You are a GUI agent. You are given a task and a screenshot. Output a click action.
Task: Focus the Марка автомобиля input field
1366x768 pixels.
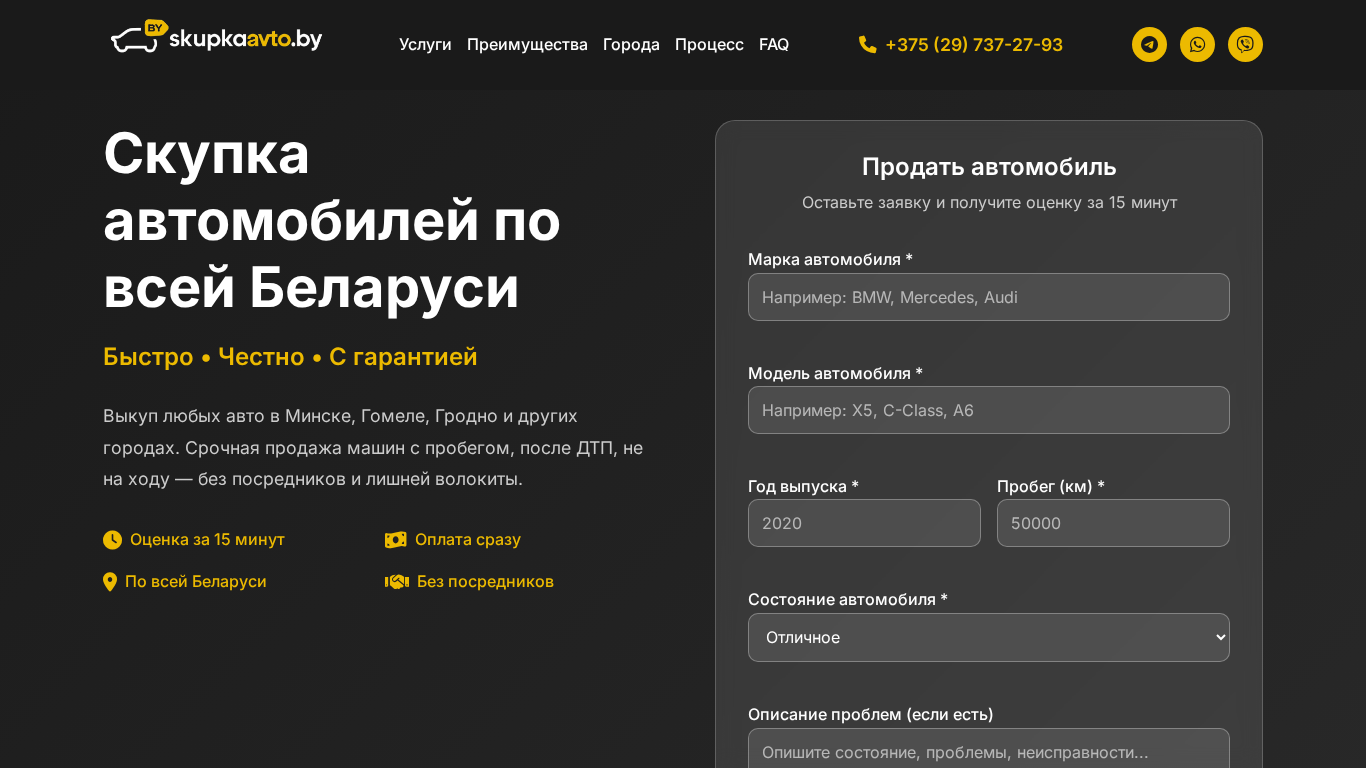(x=988, y=297)
